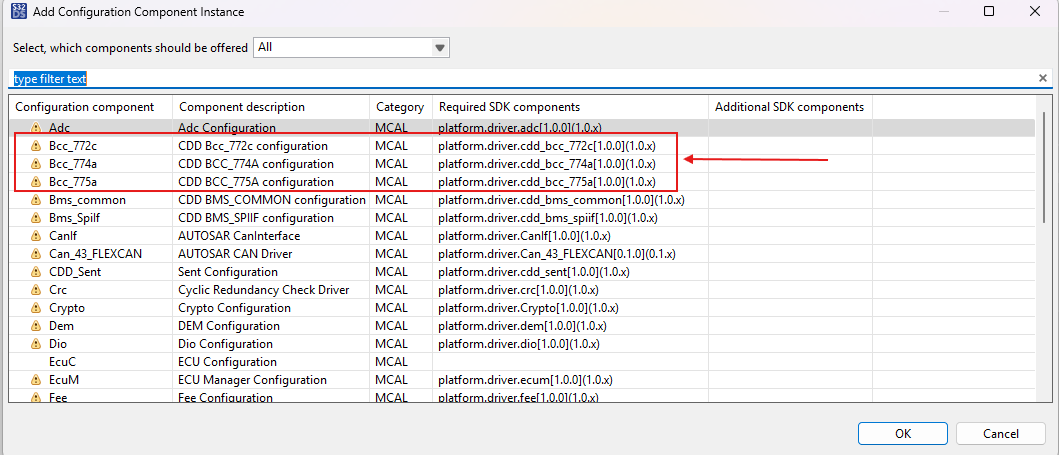The height and width of the screenshot is (455, 1059).
Task: Sort by Component description column header
Action: 242,107
